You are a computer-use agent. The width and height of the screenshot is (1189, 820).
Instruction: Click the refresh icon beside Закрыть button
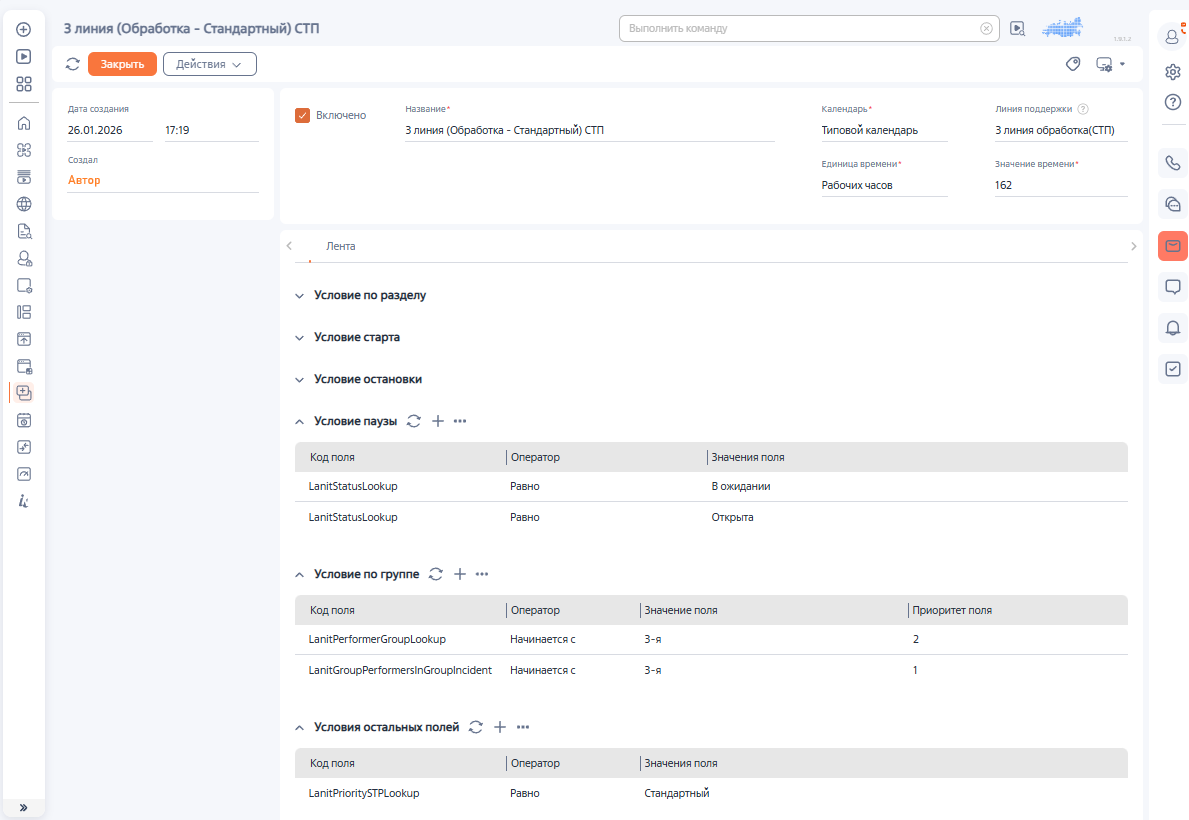(x=73, y=64)
